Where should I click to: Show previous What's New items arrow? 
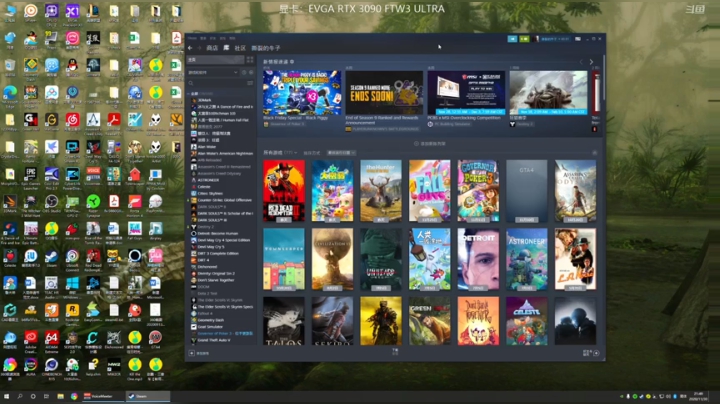pyautogui.click(x=581, y=62)
